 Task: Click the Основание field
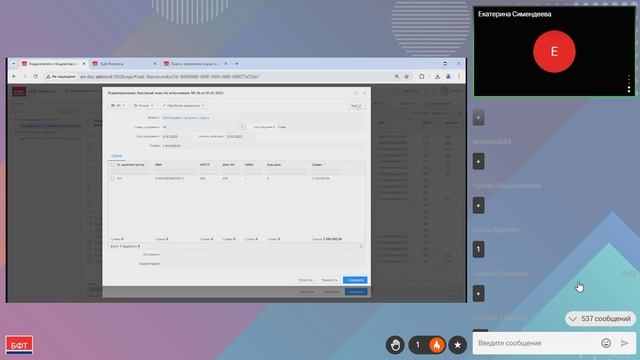click(263, 255)
